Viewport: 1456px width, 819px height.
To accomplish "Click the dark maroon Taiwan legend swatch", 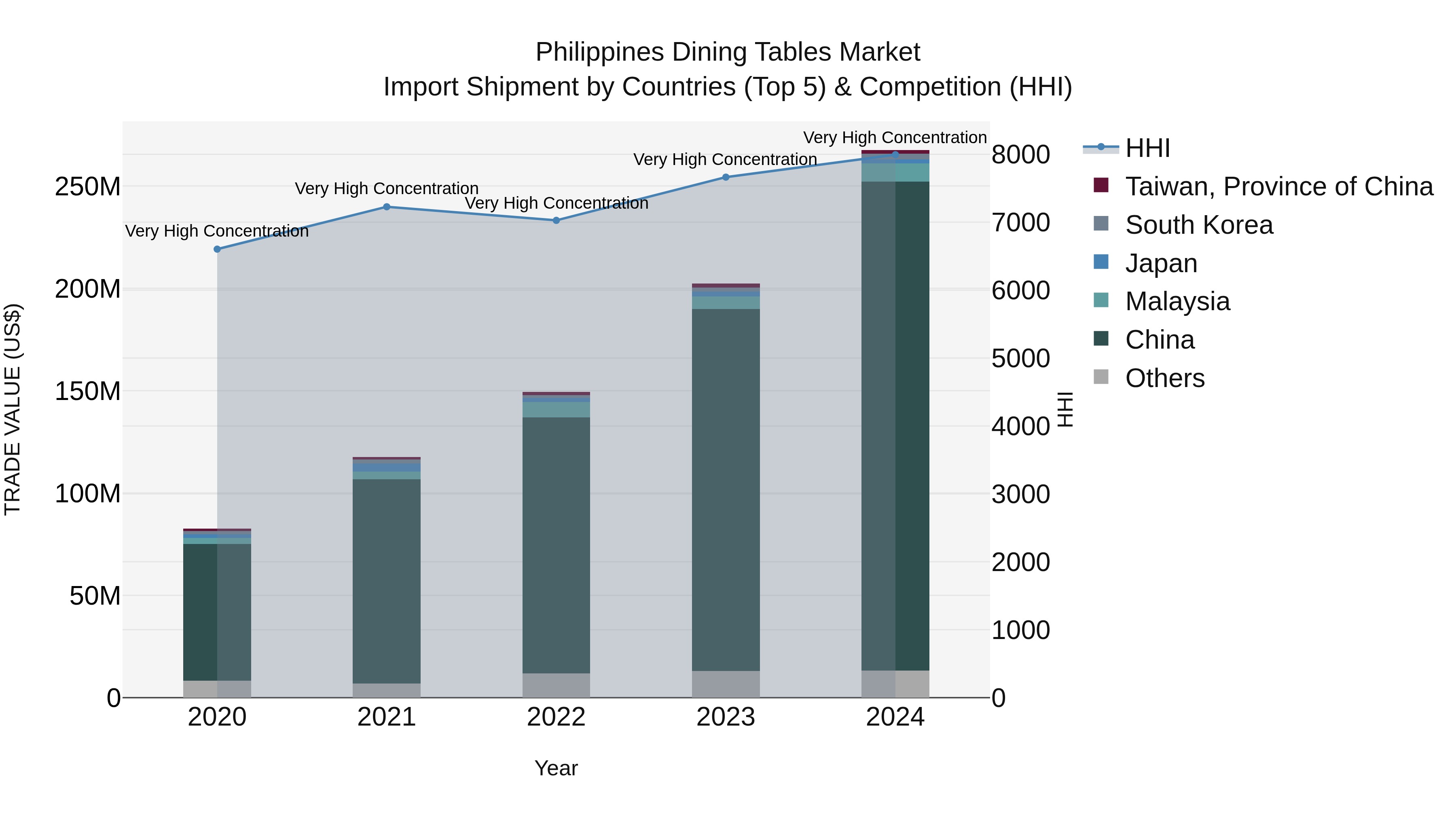I will 1101,185.
